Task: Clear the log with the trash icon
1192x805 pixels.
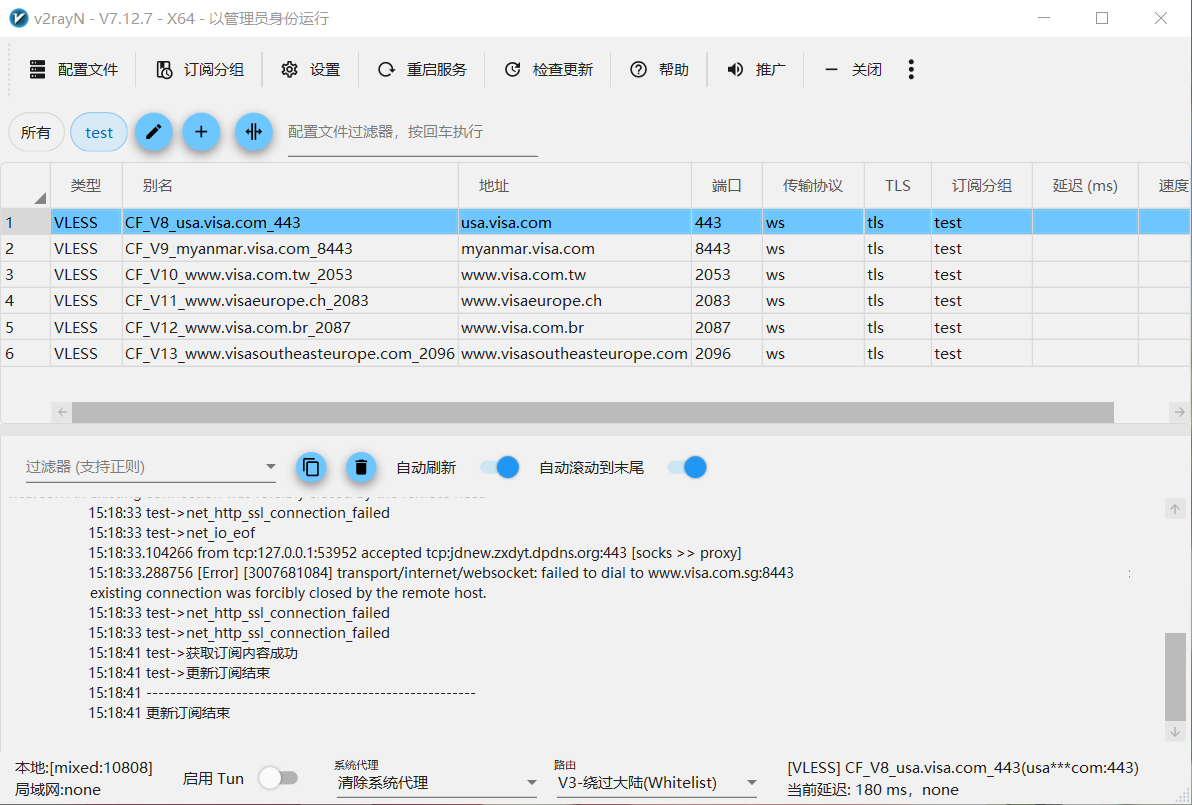Action: [x=361, y=467]
